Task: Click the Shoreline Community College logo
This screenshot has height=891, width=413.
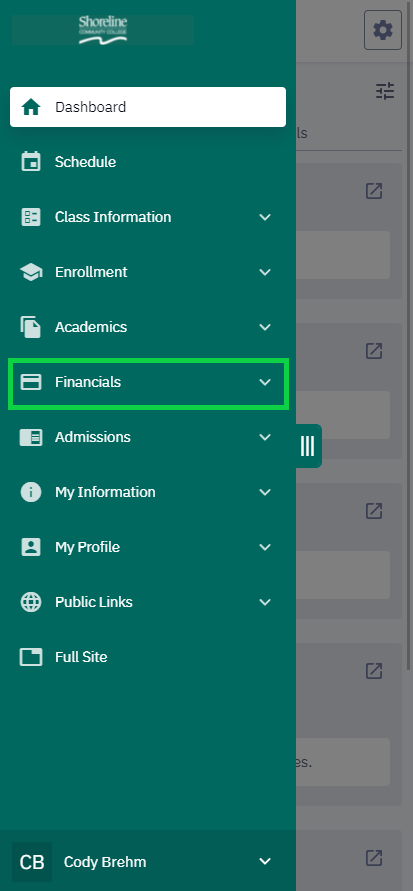Action: click(x=103, y=30)
